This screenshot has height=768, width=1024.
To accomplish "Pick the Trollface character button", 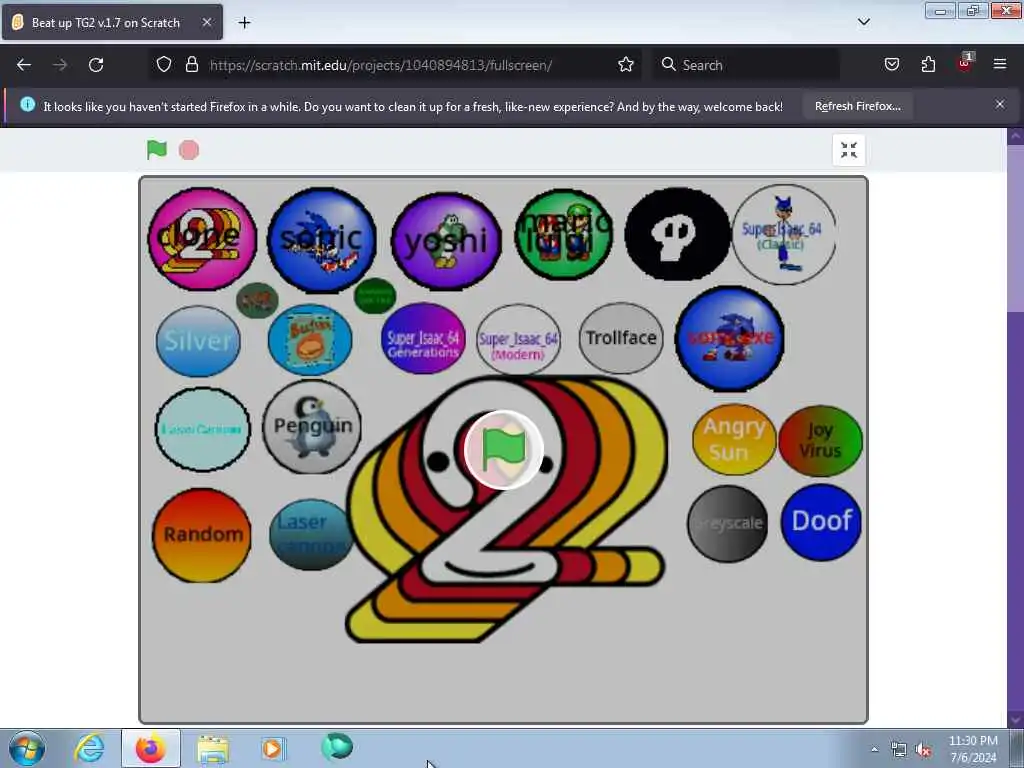I will 620,338.
